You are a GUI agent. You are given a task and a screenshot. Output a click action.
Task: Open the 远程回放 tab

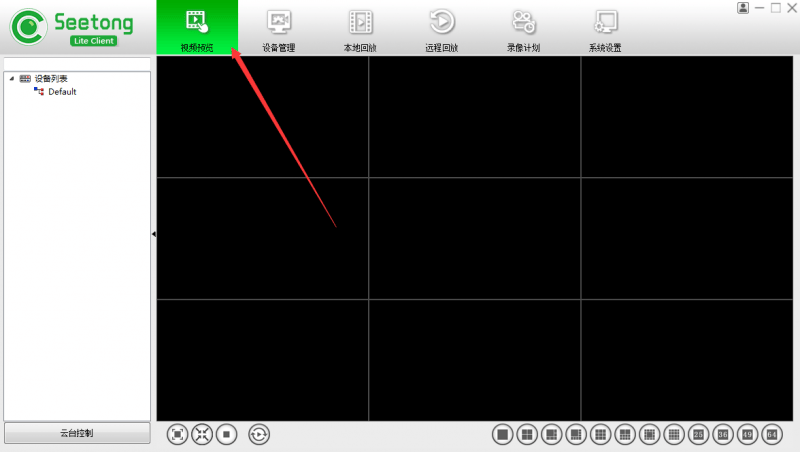click(x=442, y=29)
